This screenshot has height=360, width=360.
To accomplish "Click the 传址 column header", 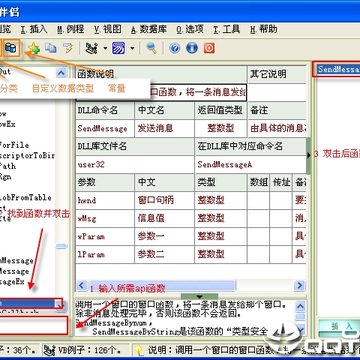I will [281, 183].
